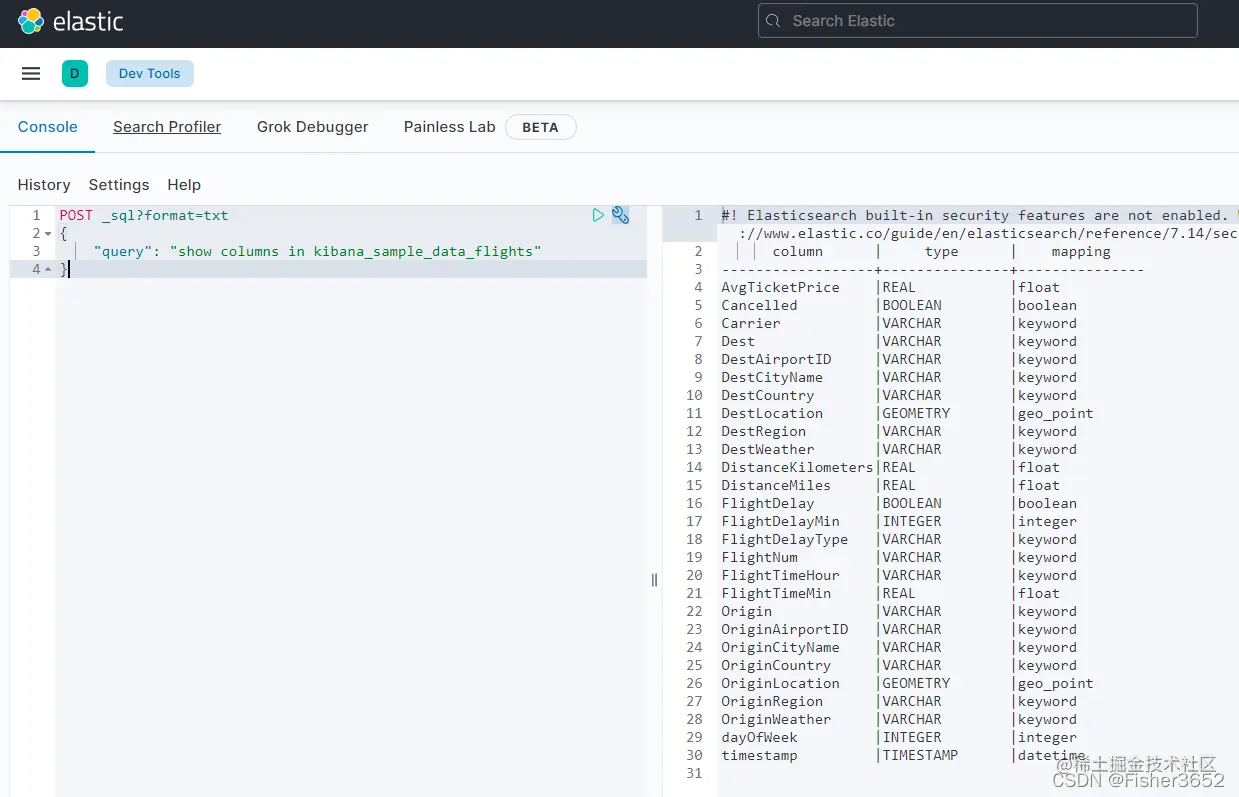Click the DestRegion row

coord(899,431)
